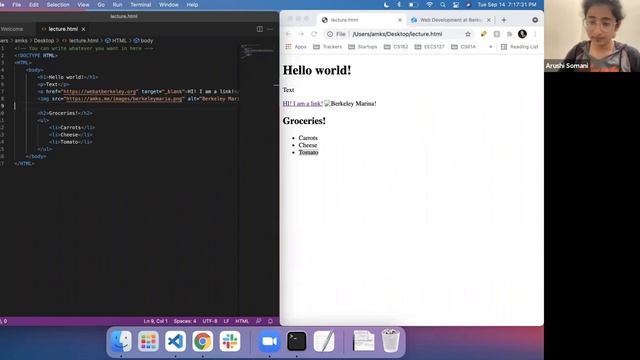
Task: Open Terminal from the dock
Action: (x=296, y=341)
